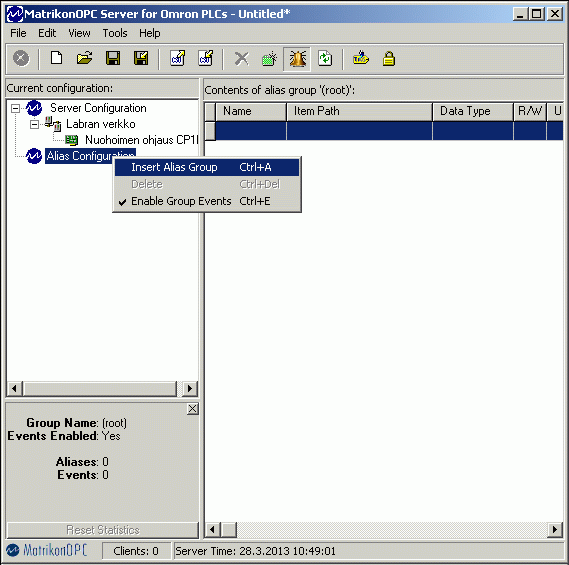Click the 'Events: 0' statistic text
This screenshot has height=565, width=569.
[x=83, y=475]
